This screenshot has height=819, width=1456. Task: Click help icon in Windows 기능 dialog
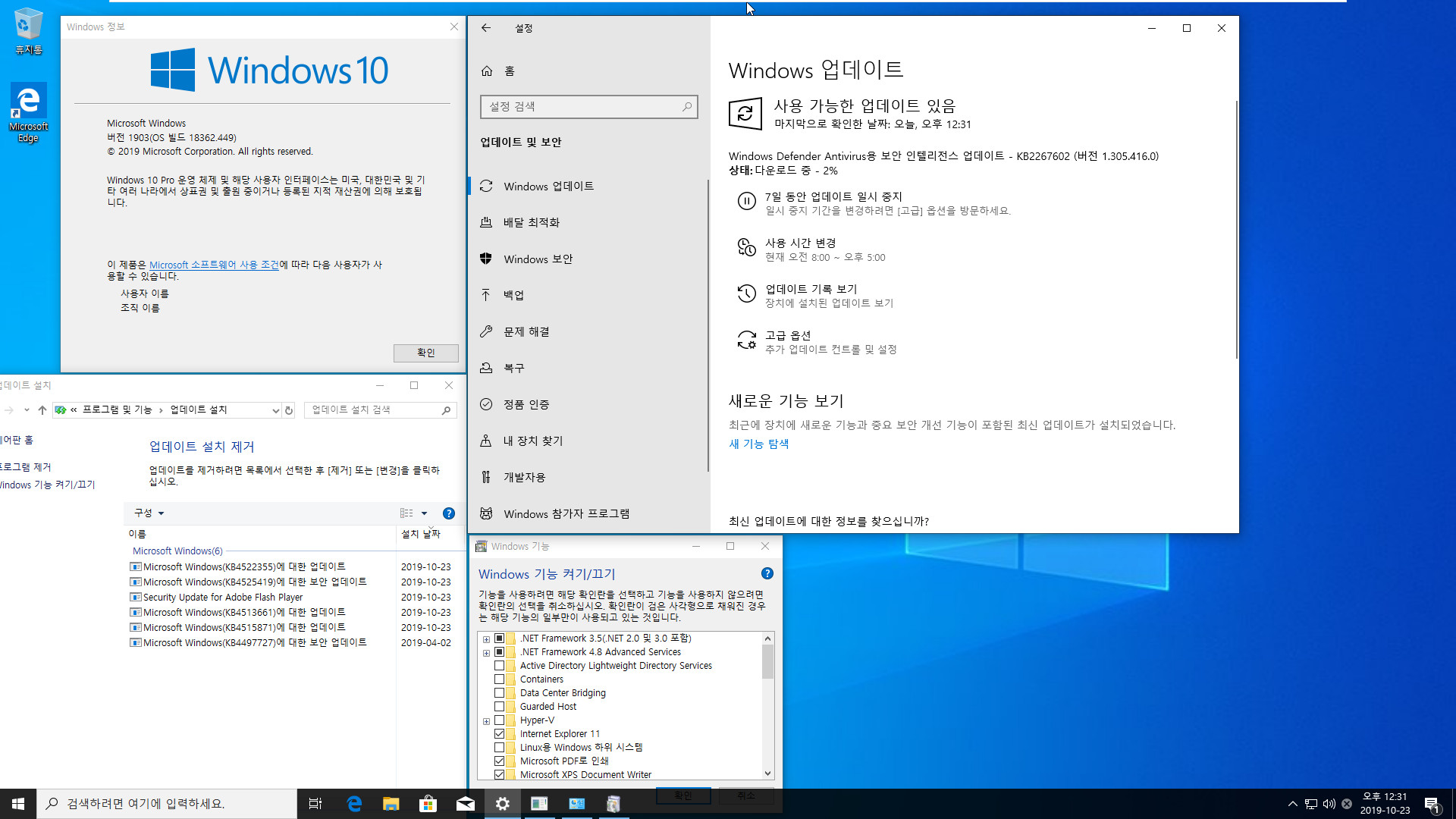click(767, 573)
